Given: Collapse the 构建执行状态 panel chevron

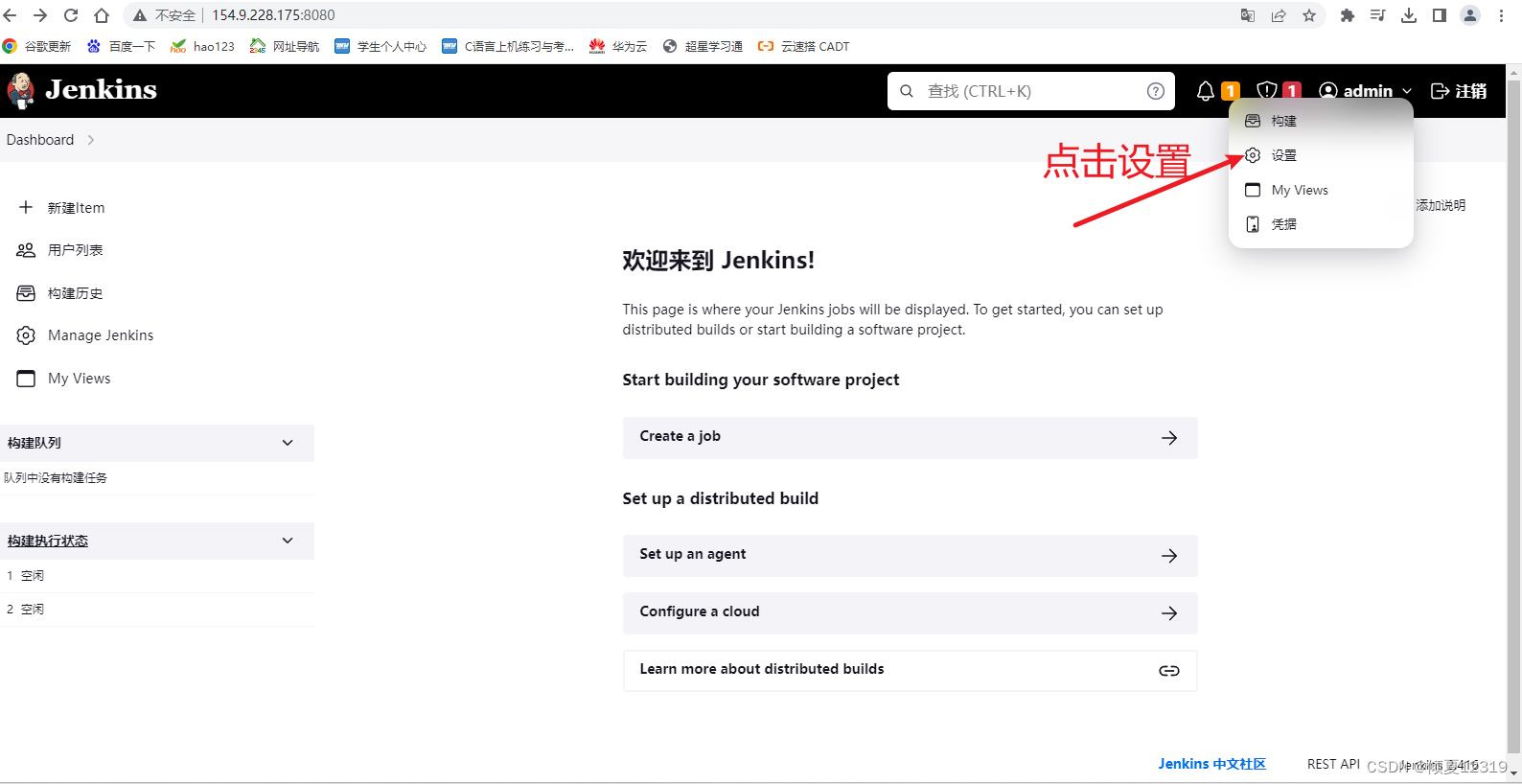Looking at the screenshot, I should coord(288,541).
